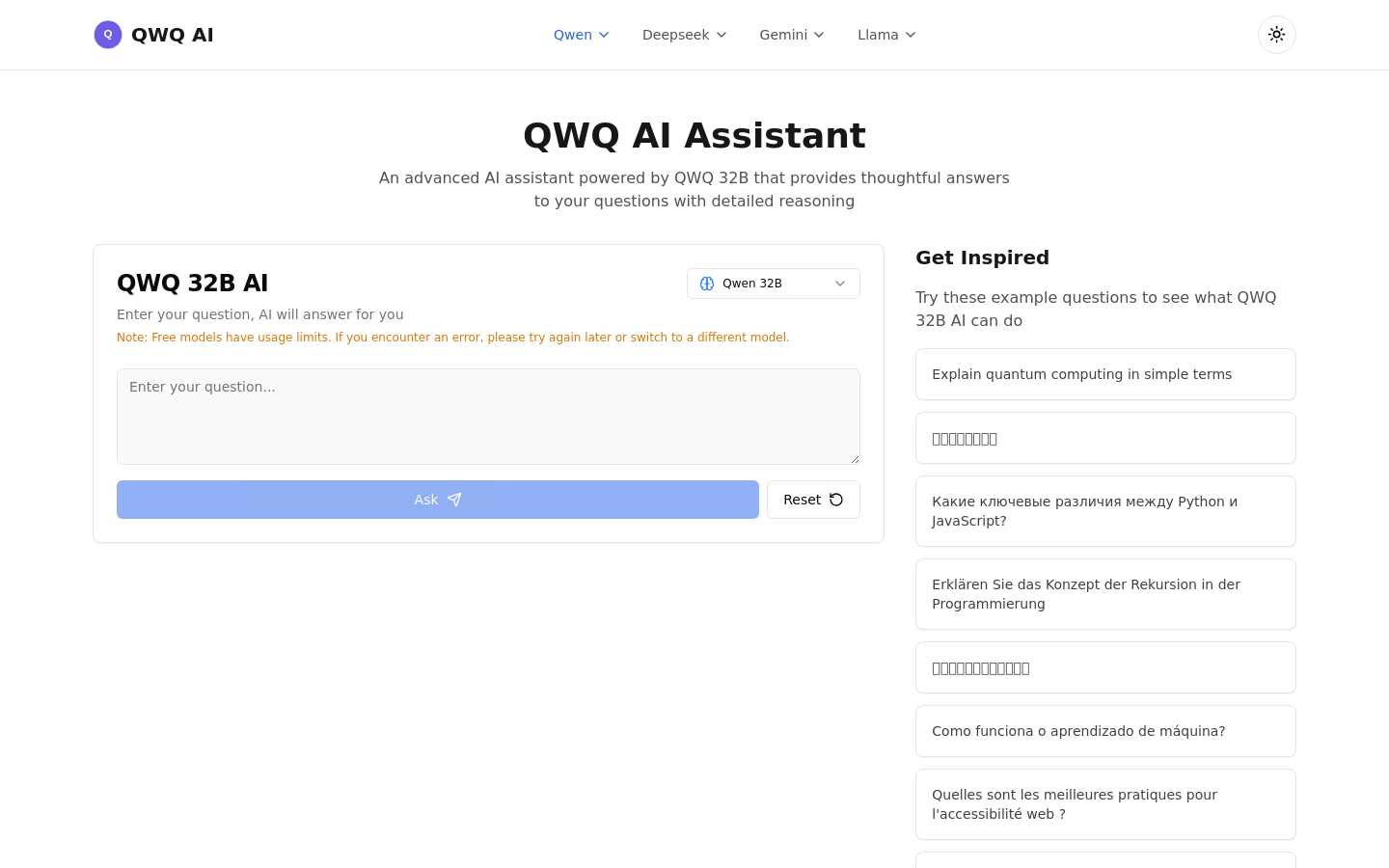Open the Qwen navigation dropdown

click(581, 35)
